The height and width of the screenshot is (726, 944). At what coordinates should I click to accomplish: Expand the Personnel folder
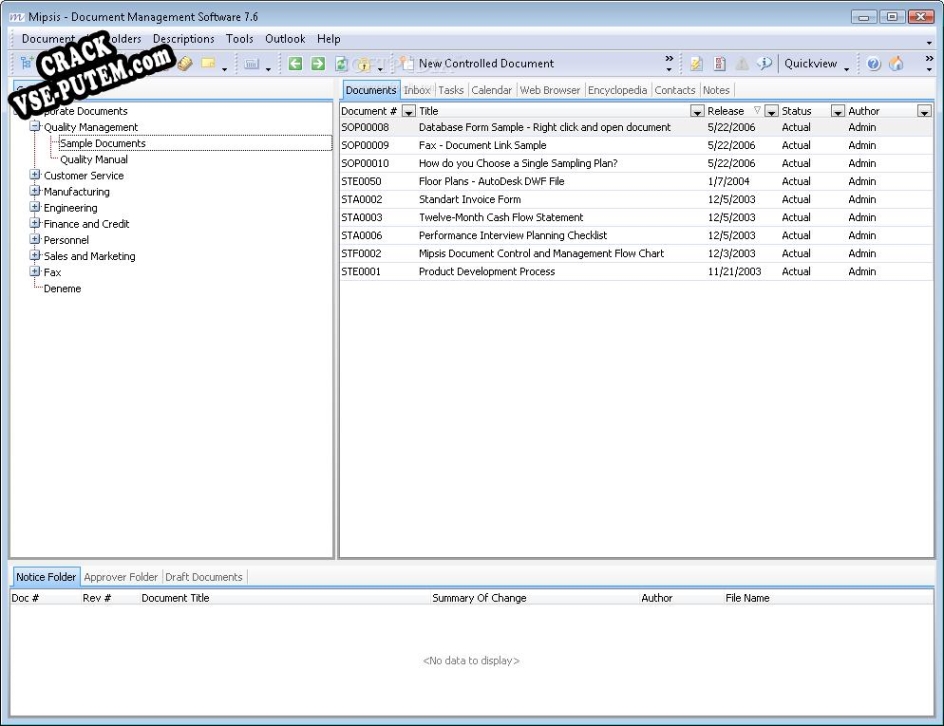tap(35, 239)
